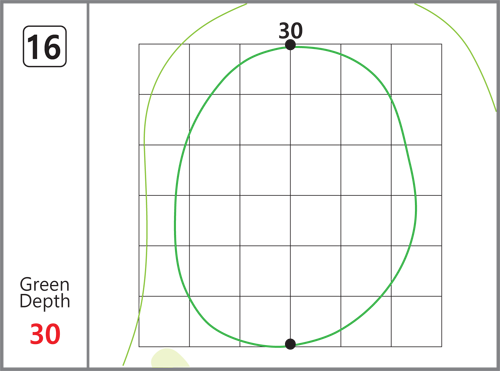Click the red 30 green depth value

point(45,334)
